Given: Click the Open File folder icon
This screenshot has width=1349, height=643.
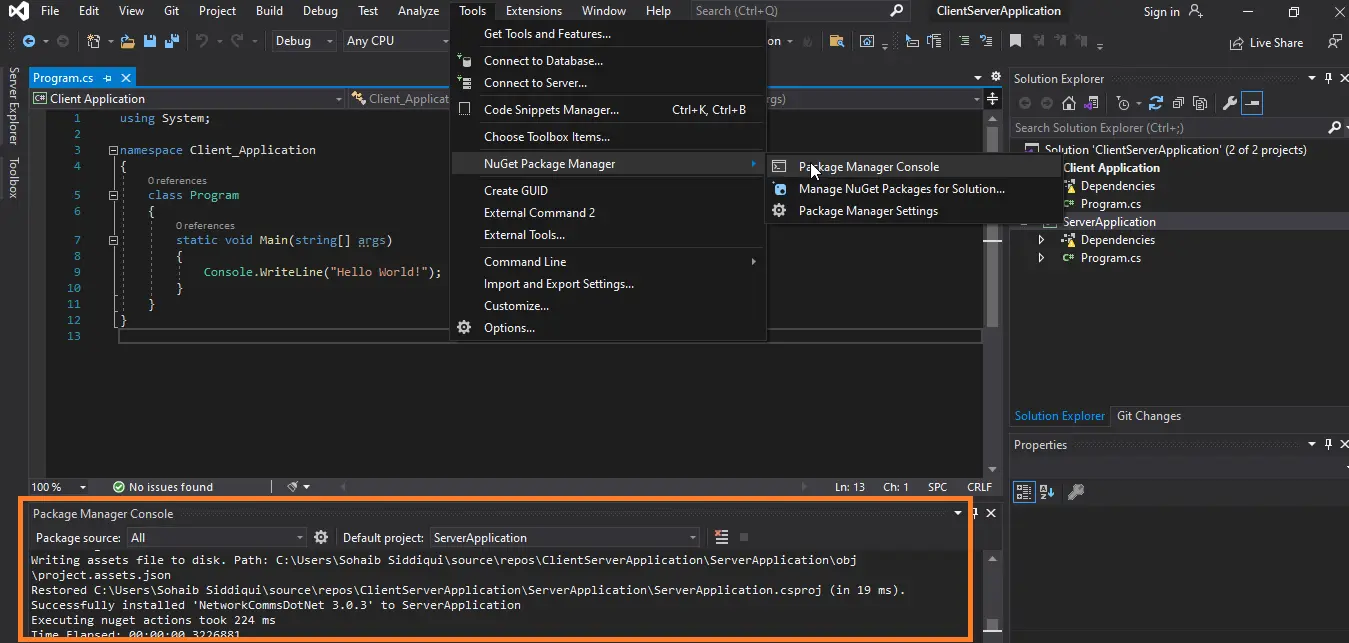Looking at the screenshot, I should tap(128, 41).
